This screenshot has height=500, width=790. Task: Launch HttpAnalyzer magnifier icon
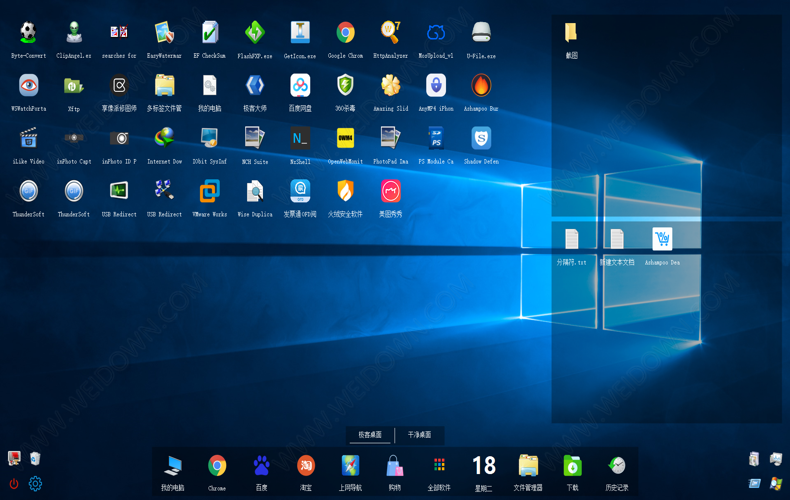click(390, 33)
